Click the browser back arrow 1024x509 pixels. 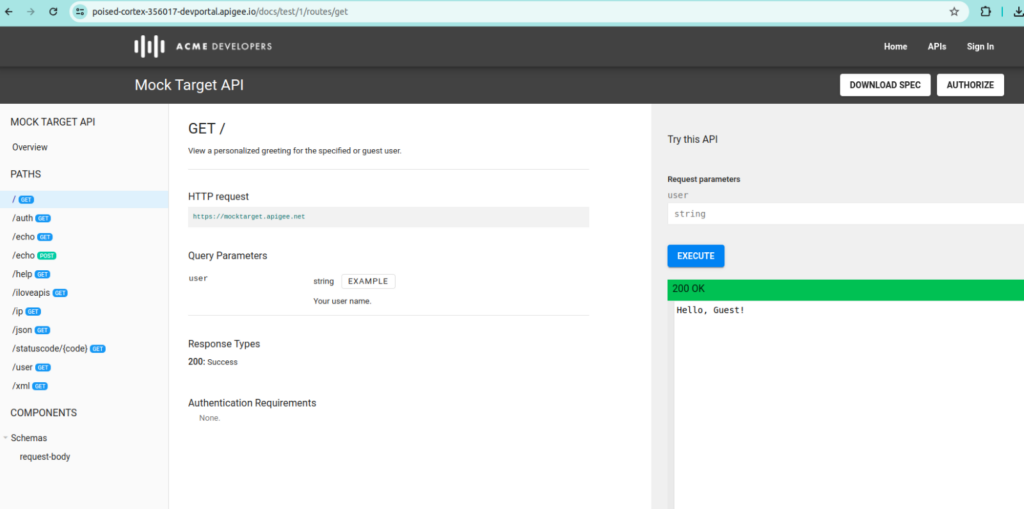pyautogui.click(x=11, y=12)
